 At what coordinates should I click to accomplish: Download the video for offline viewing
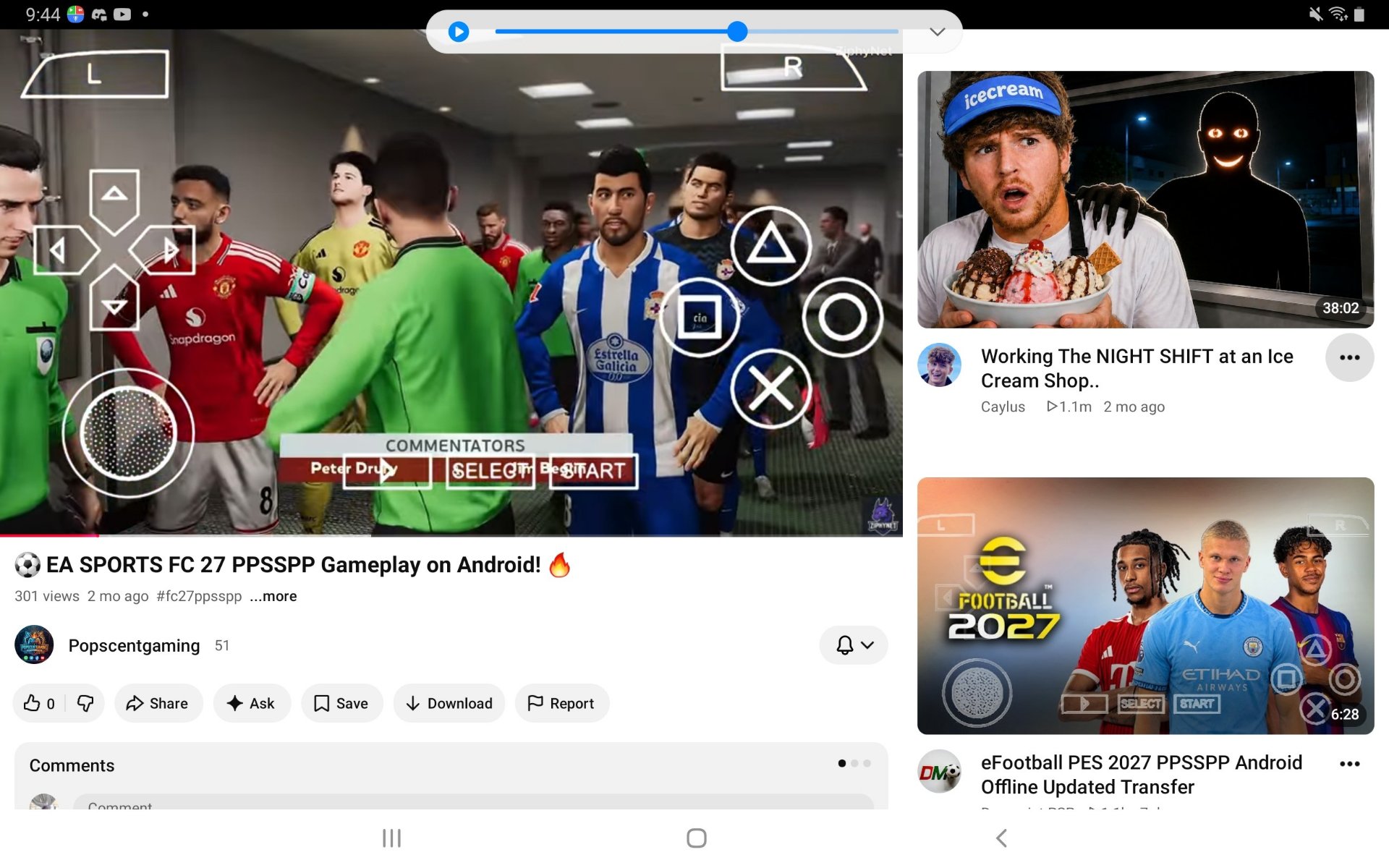pos(449,703)
